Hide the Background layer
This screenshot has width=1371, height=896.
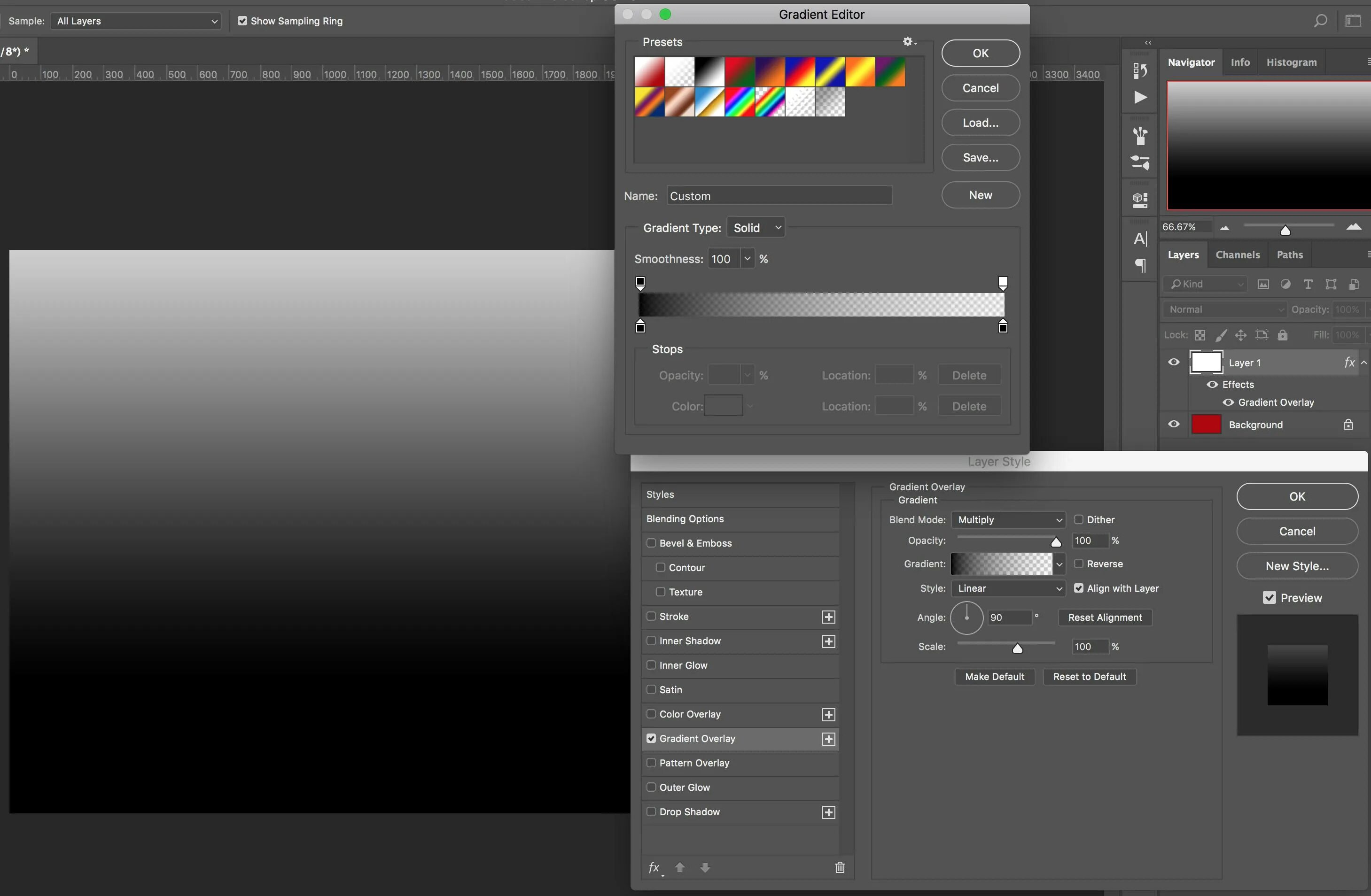[1173, 425]
